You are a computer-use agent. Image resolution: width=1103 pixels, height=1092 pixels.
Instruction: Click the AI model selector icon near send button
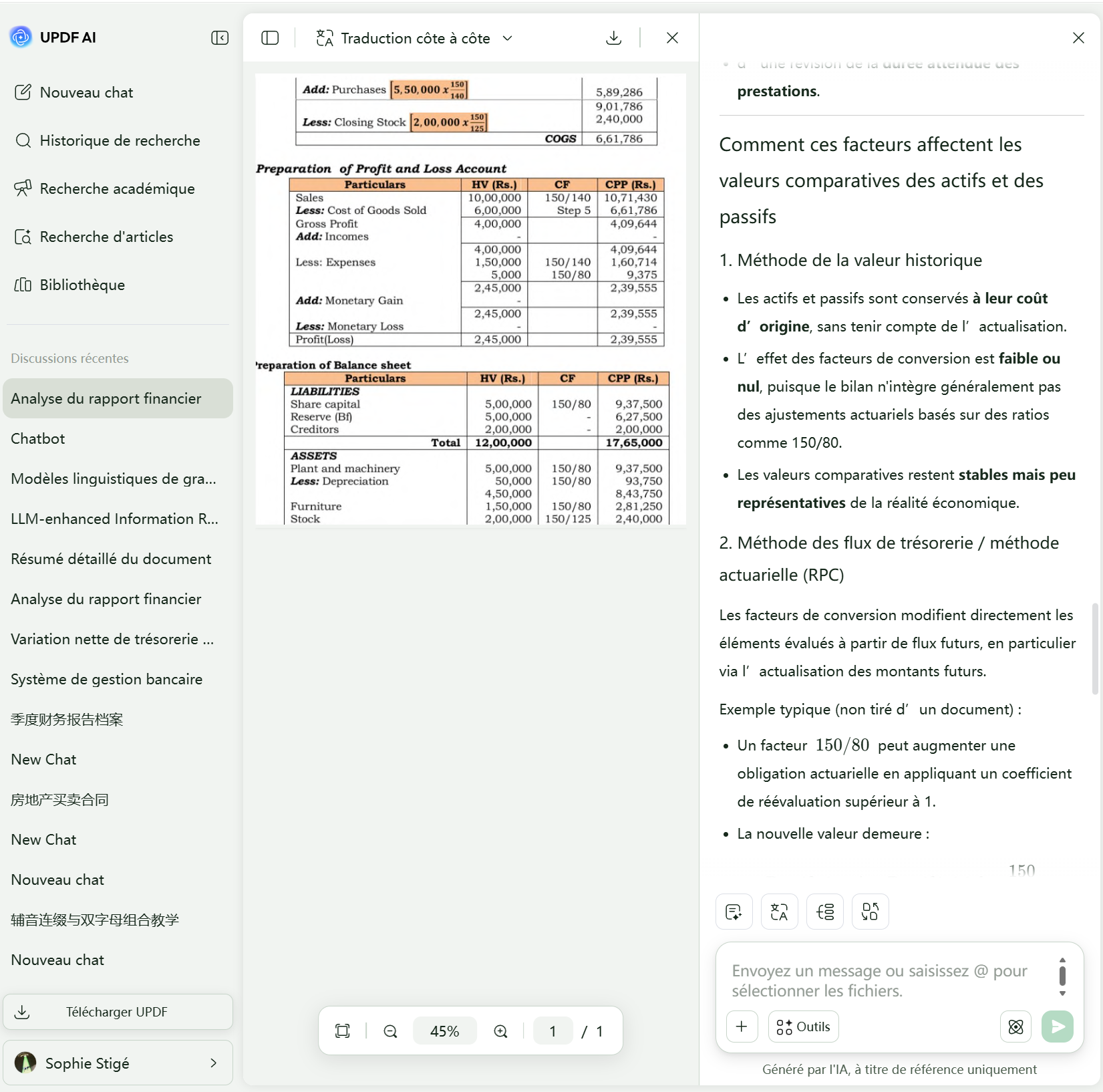[x=1015, y=1027]
